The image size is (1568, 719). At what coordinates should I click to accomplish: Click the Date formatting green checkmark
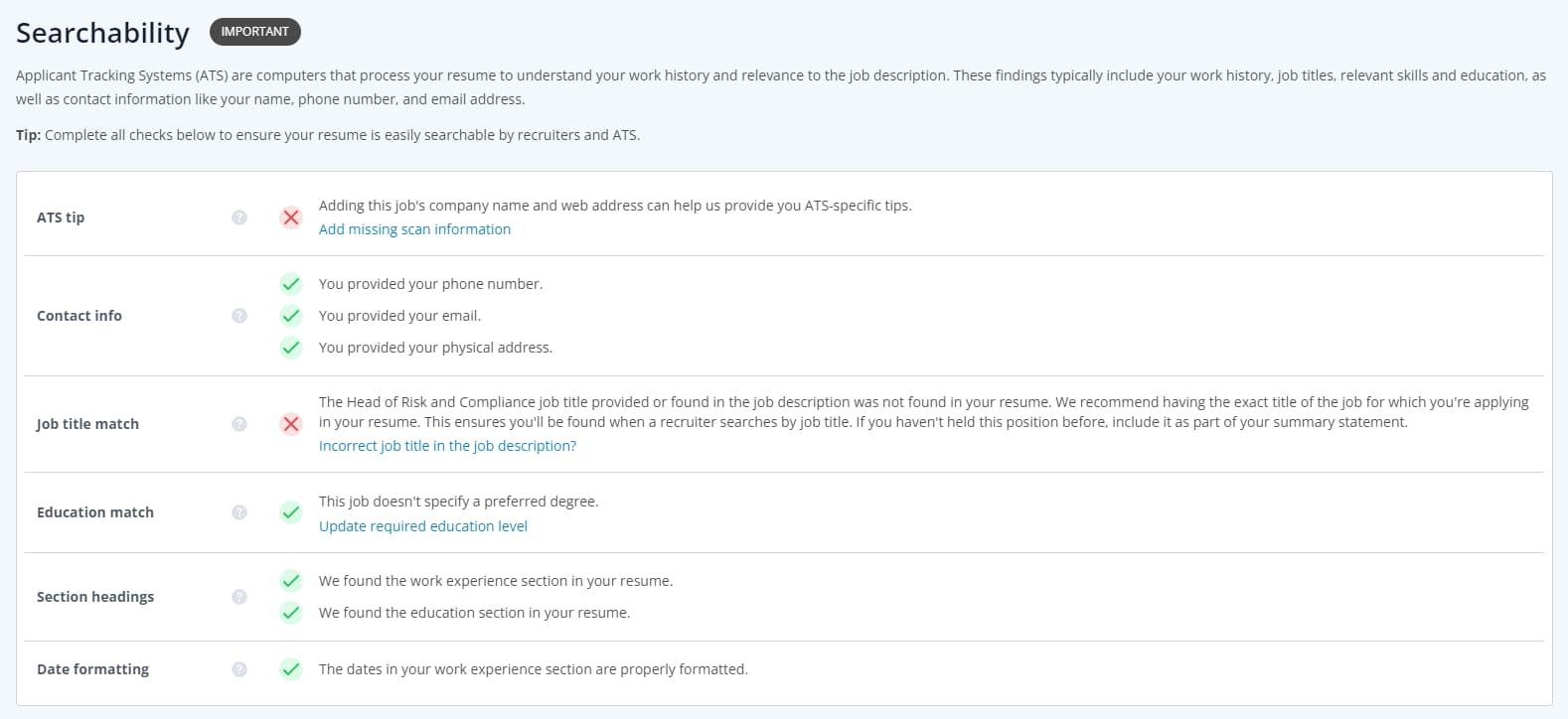point(291,669)
